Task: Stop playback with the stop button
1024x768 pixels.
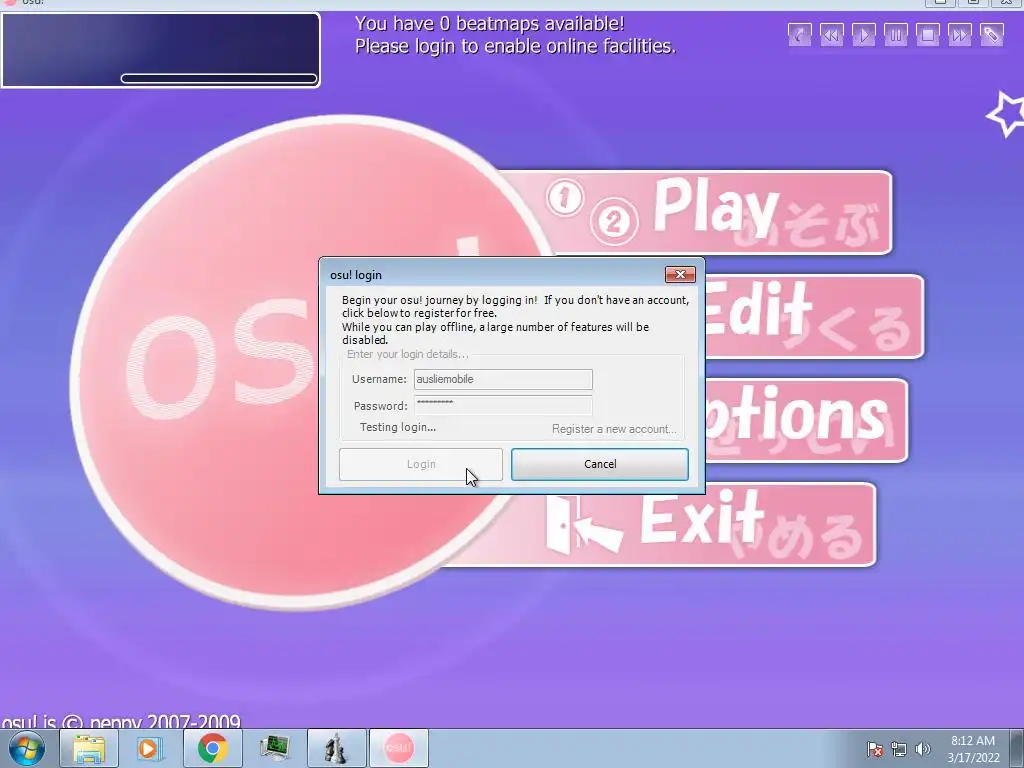Action: [x=927, y=35]
